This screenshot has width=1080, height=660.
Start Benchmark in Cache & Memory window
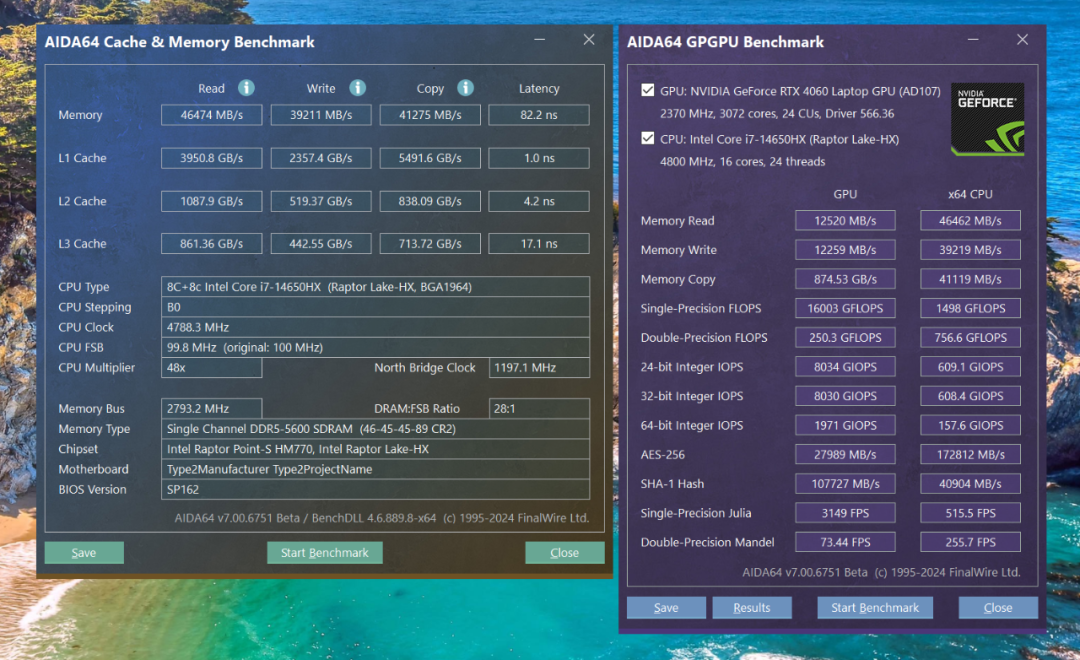click(324, 553)
